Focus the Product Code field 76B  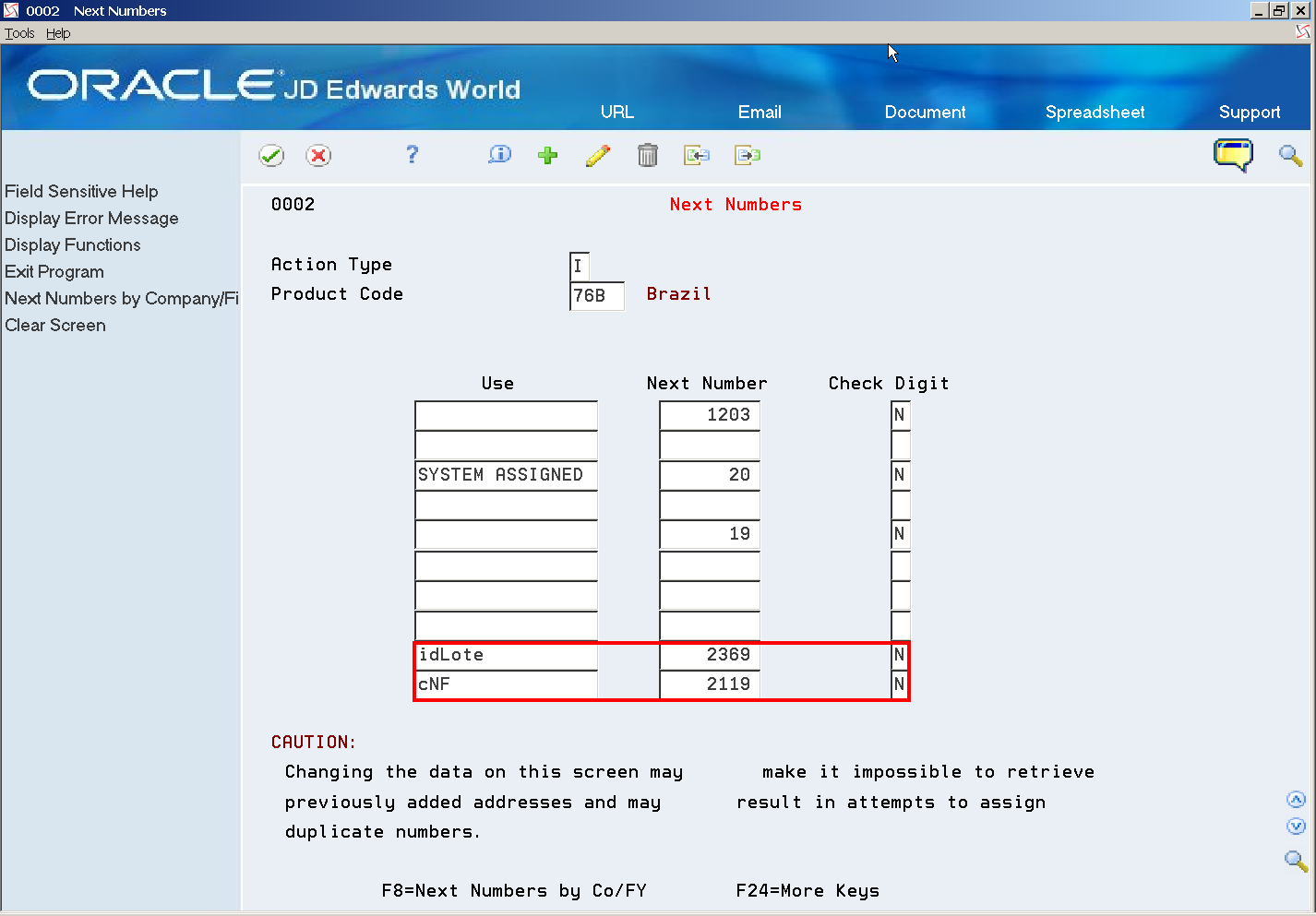[x=597, y=295]
